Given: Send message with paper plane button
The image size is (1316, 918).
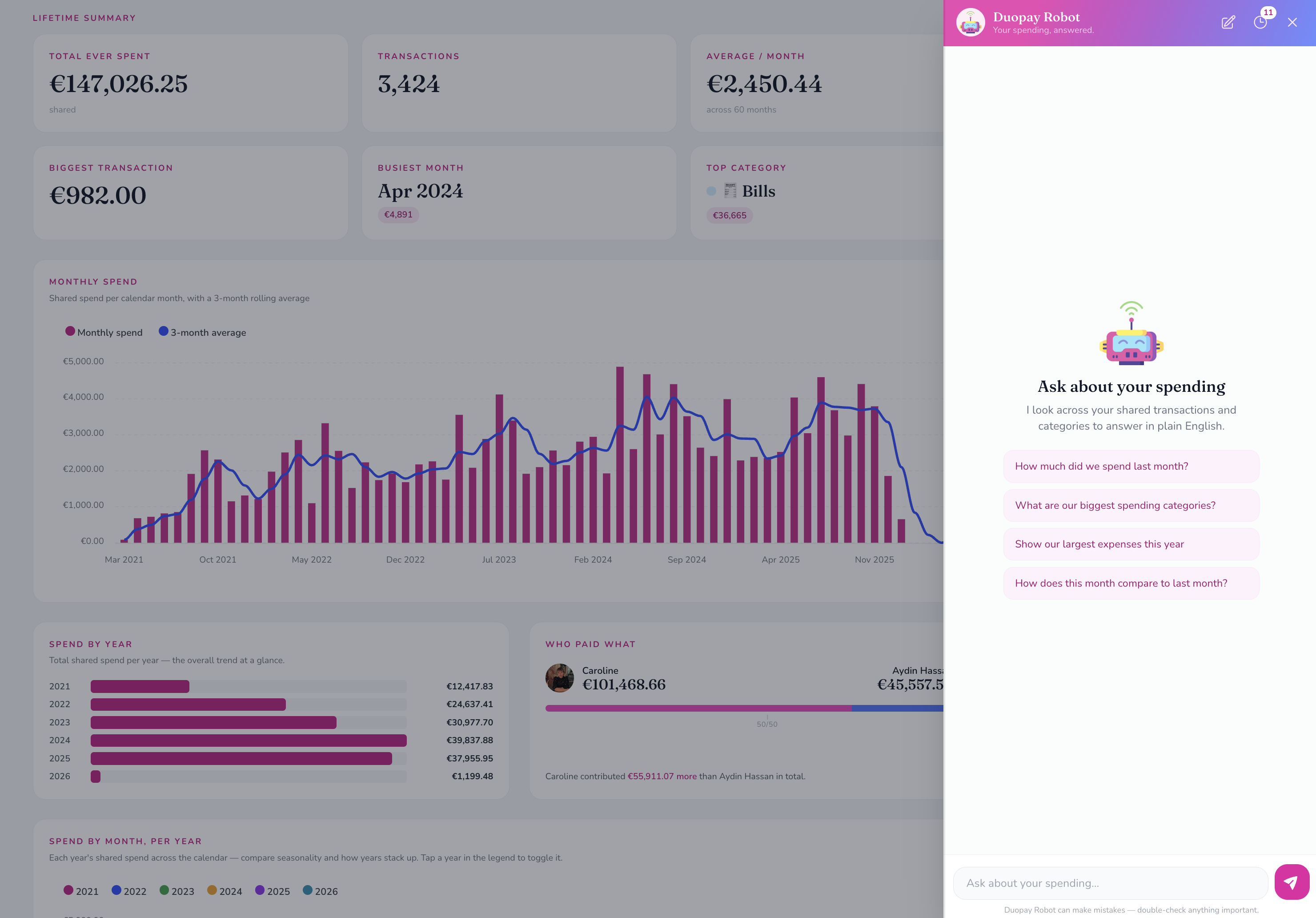Looking at the screenshot, I should (1292, 882).
